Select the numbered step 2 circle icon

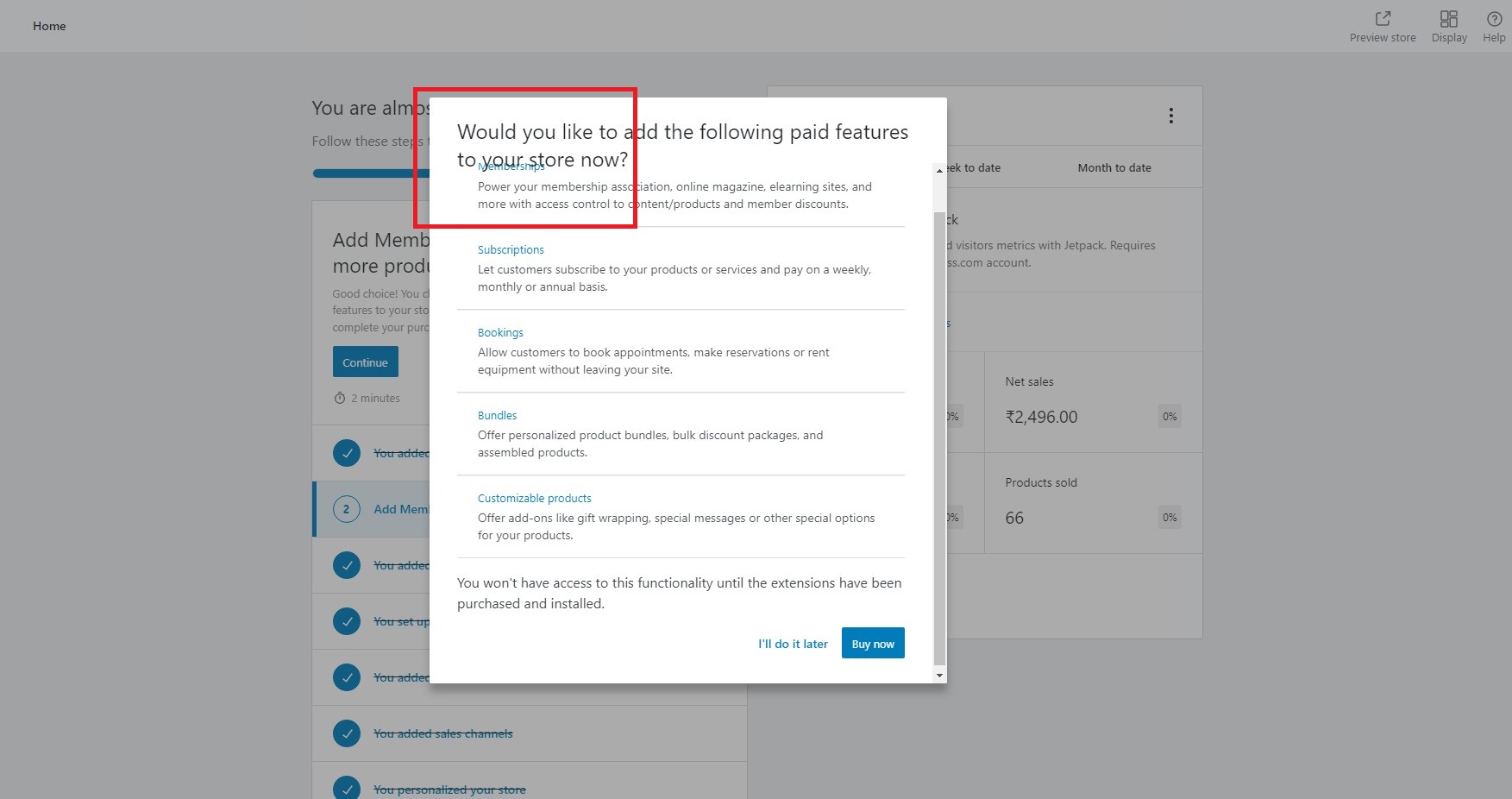coord(347,509)
